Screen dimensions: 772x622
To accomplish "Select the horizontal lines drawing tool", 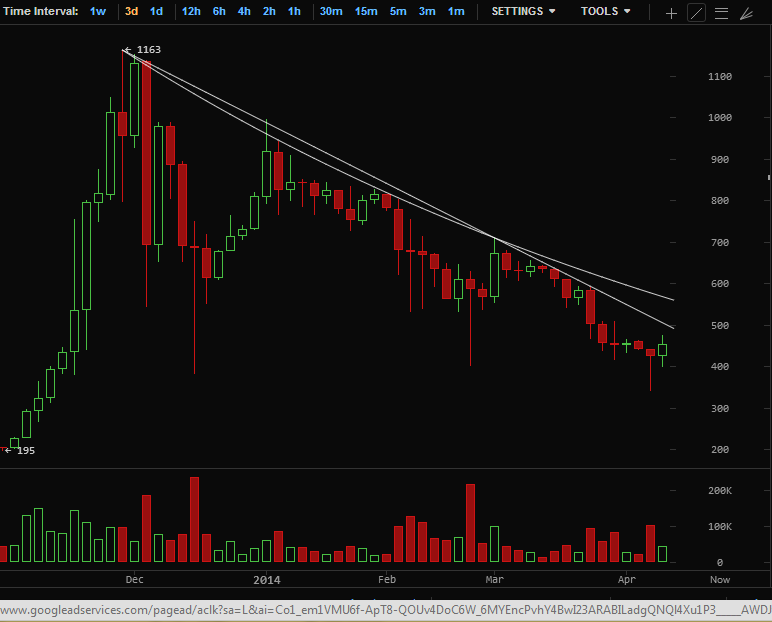I will 721,13.
